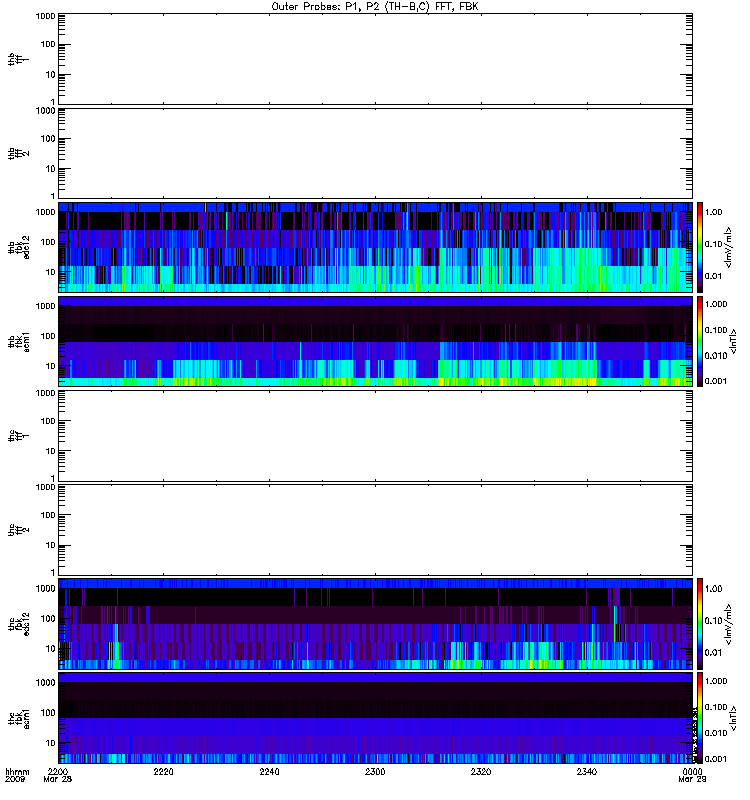
Task: Click the <|nT|> unit label beside thb scm1
Action: coord(733,341)
